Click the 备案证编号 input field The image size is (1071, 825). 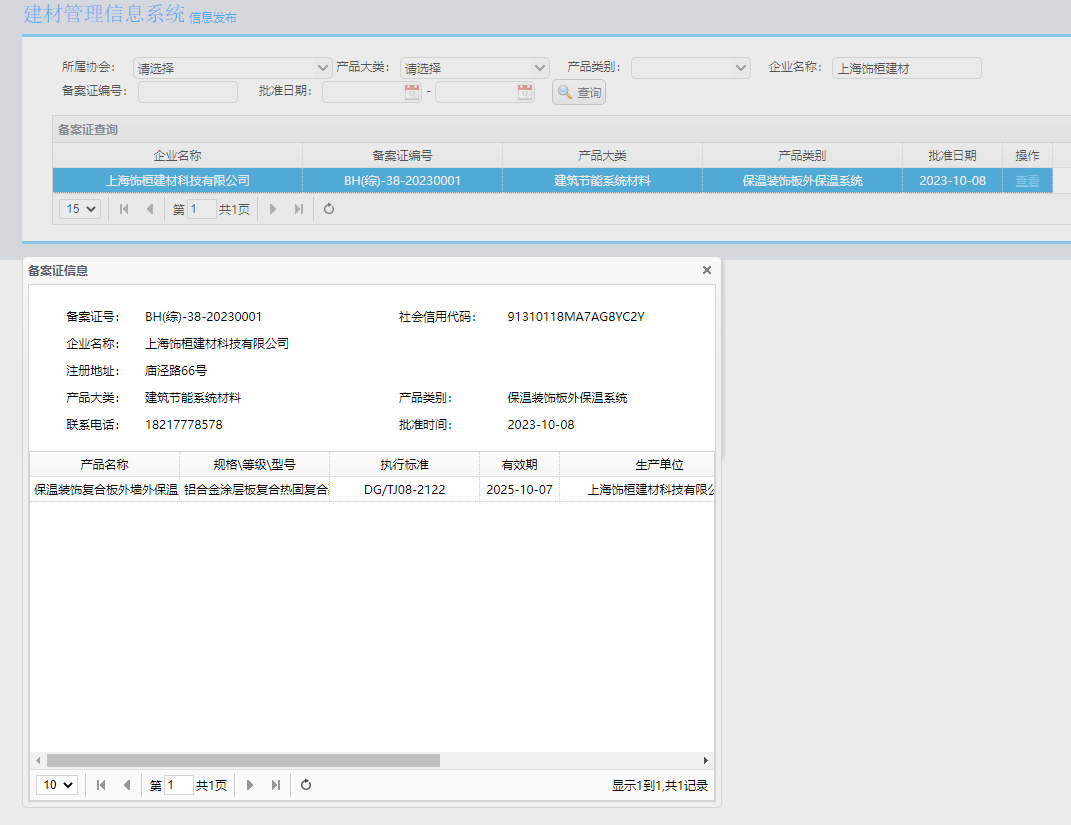pyautogui.click(x=188, y=92)
